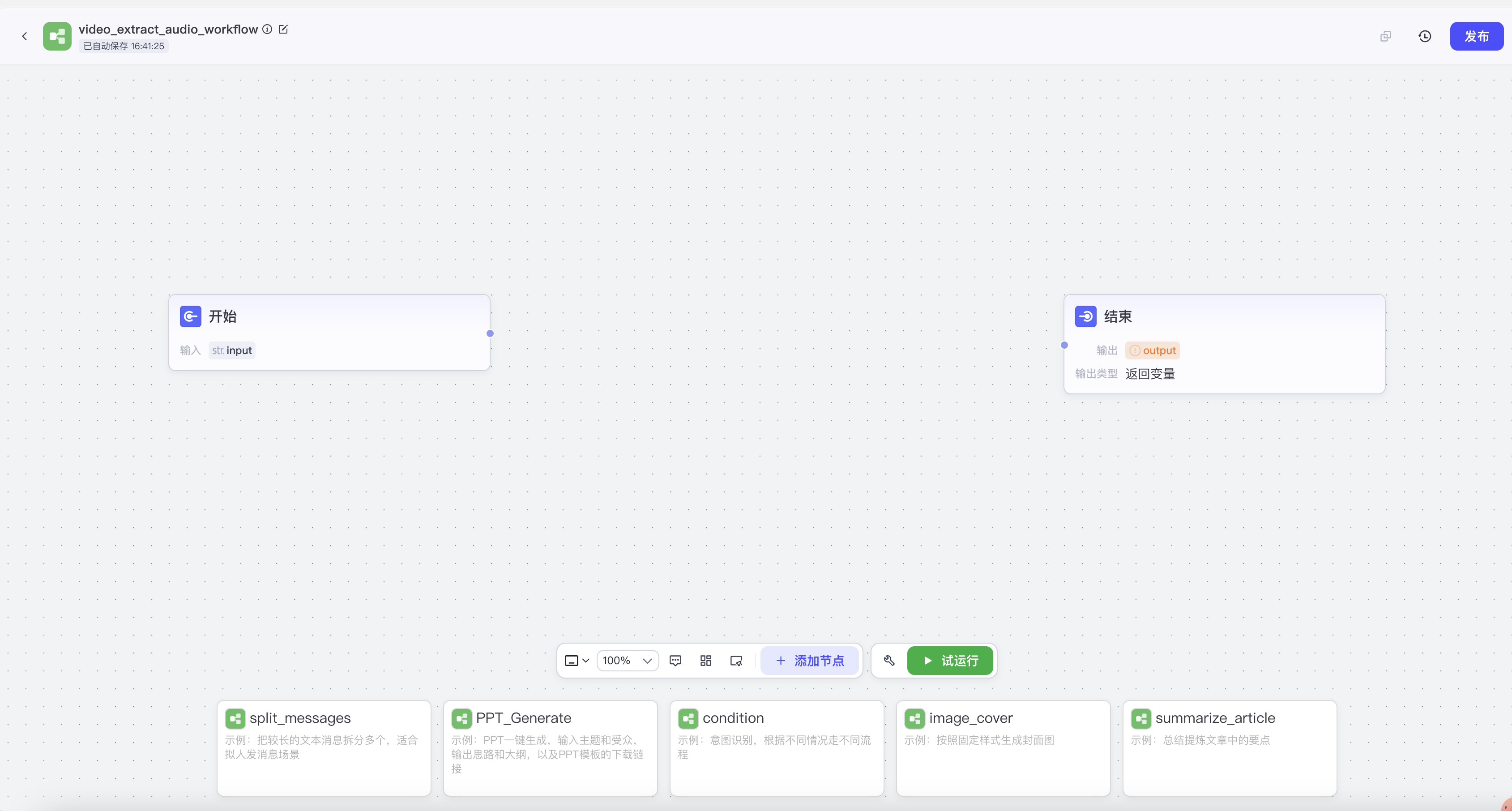Click the PPT_Generate card icon
This screenshot has height=811, width=1512.
tap(461, 718)
